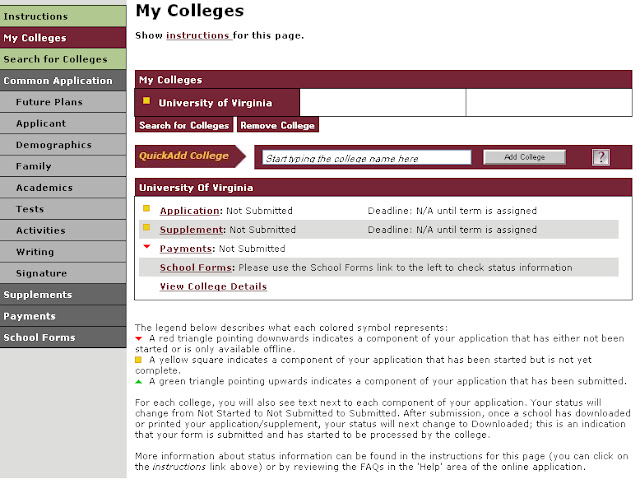Image resolution: width=640 pixels, height=484 pixels.
Task: Click the Search for Colleges button below table
Action: coord(183,125)
